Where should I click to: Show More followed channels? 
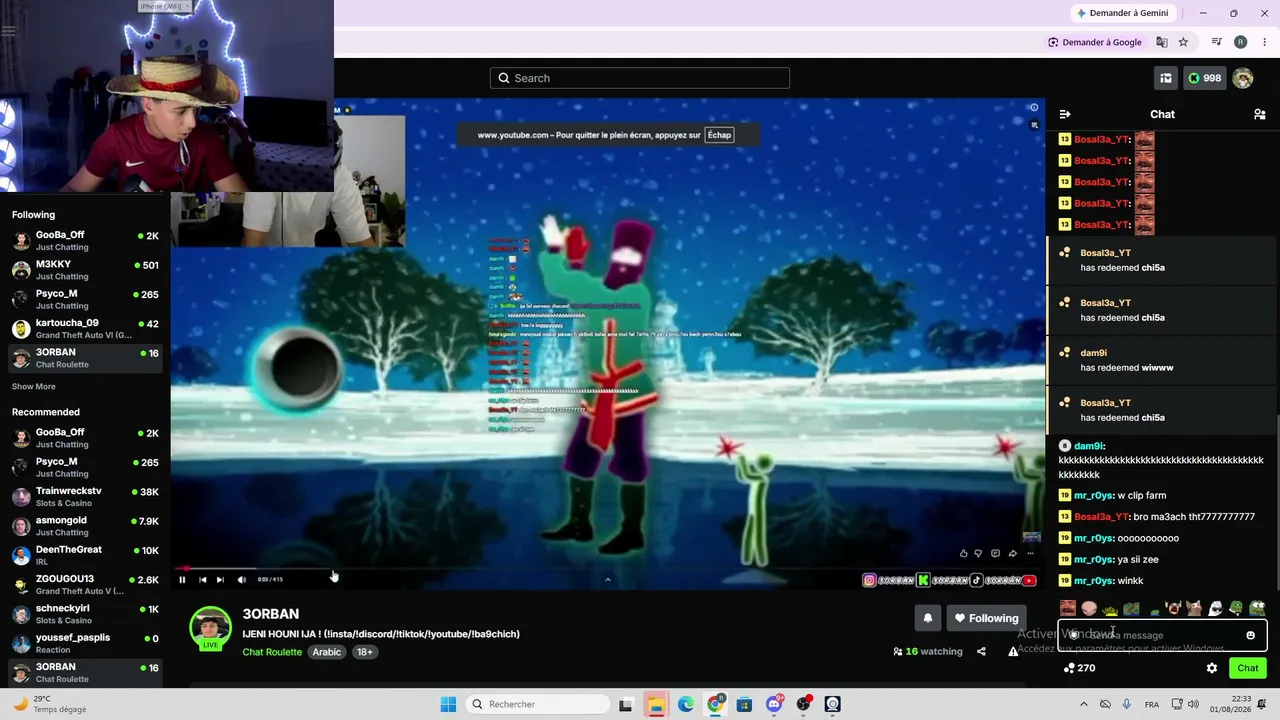(x=34, y=387)
